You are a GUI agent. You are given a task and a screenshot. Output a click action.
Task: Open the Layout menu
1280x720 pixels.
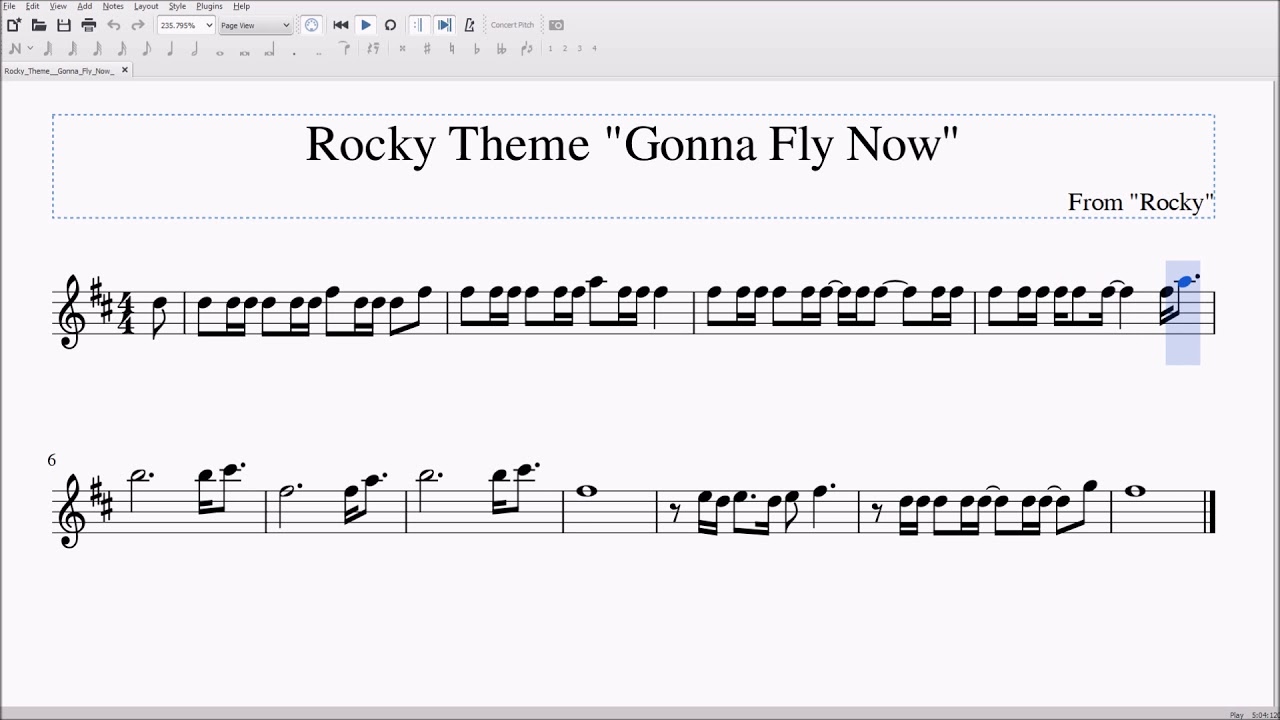146,6
